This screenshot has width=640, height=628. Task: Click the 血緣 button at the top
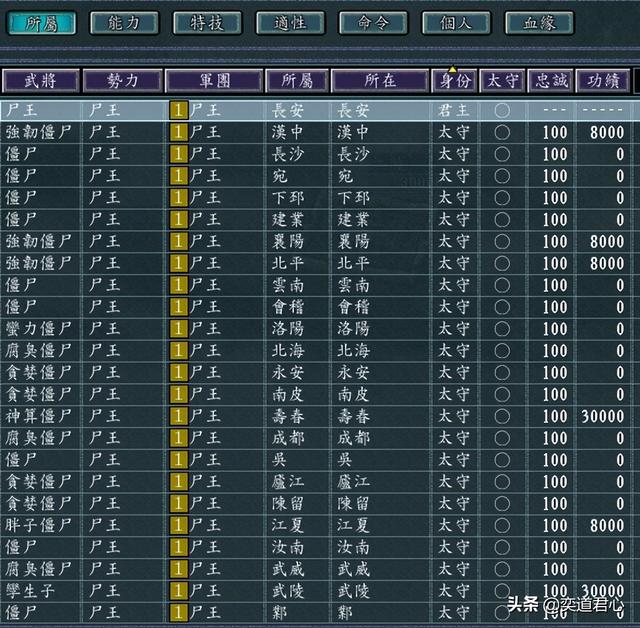click(x=539, y=22)
